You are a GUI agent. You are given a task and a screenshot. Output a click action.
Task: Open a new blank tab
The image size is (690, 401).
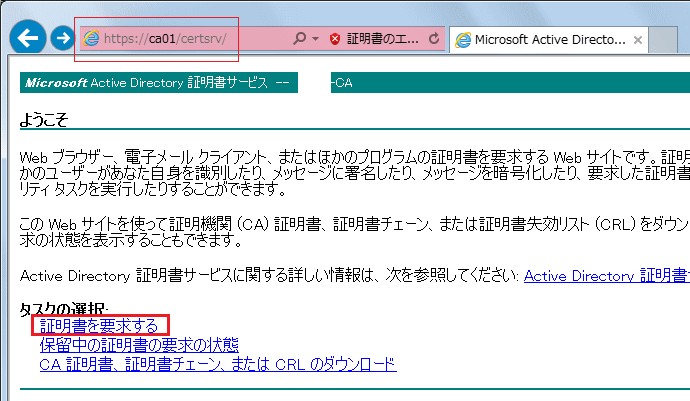coord(663,40)
